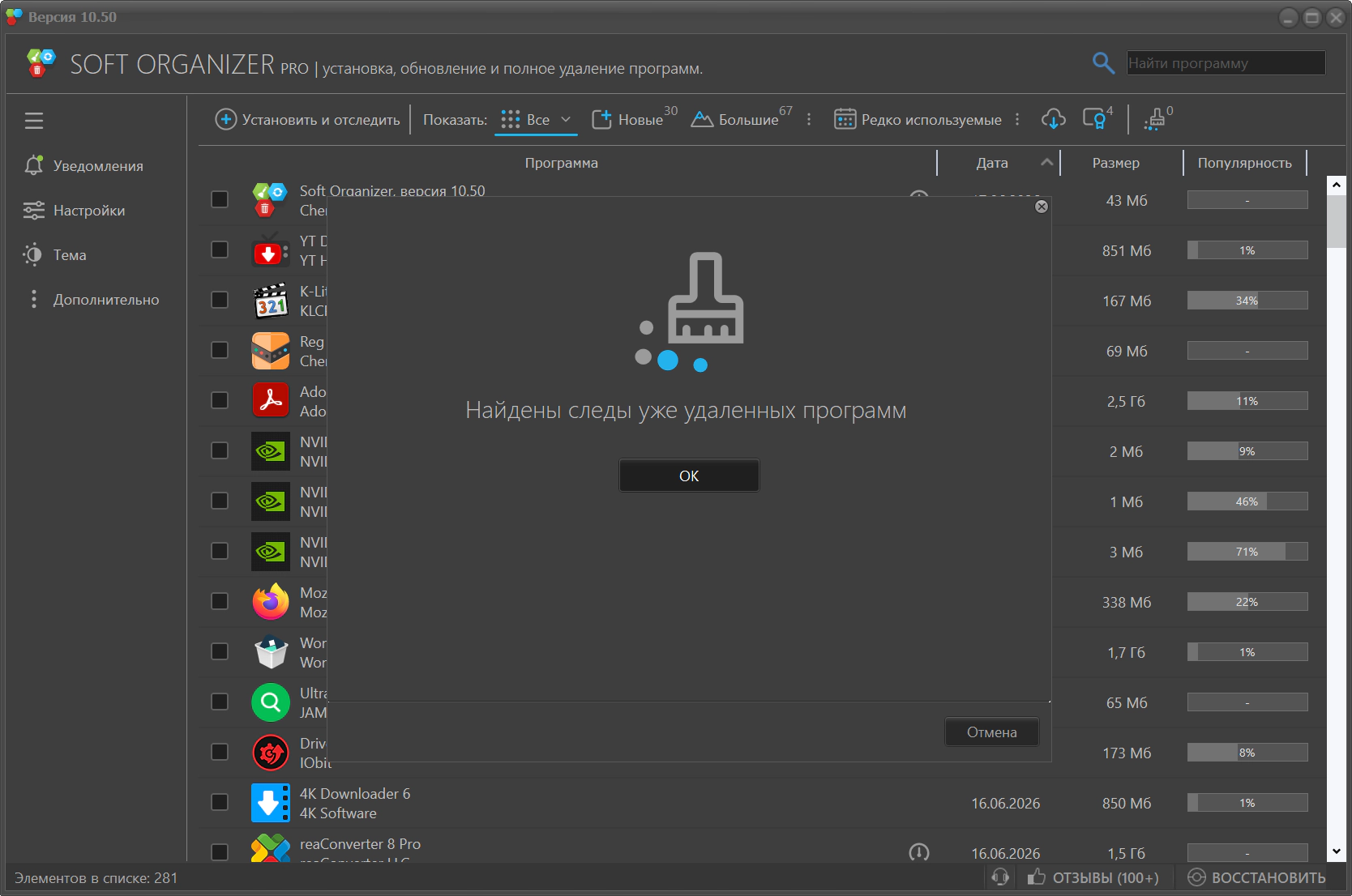Check the YT downloader row checkbox
1352x896 pixels.
tap(220, 250)
